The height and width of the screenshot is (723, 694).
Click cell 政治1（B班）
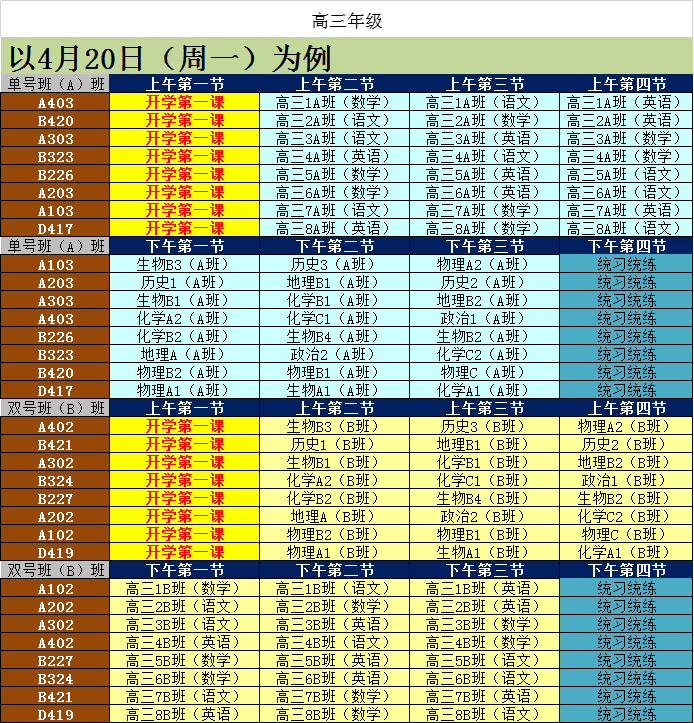pyautogui.click(x=626, y=480)
